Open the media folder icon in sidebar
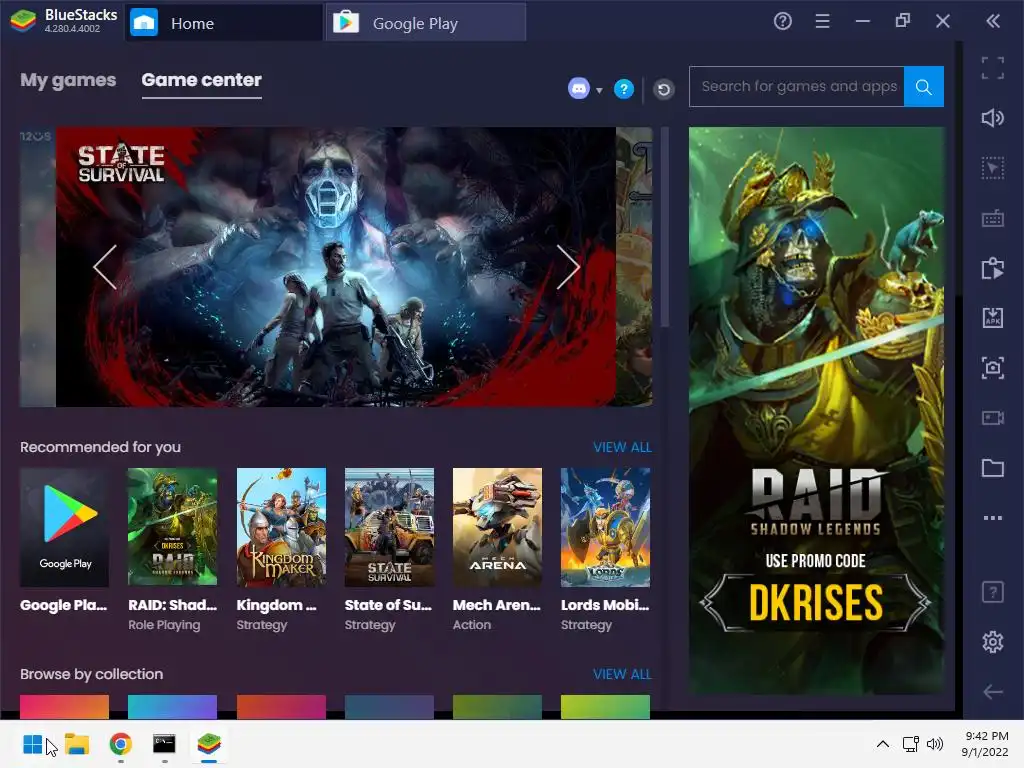Screen dimensions: 1024x768 click(x=992, y=468)
